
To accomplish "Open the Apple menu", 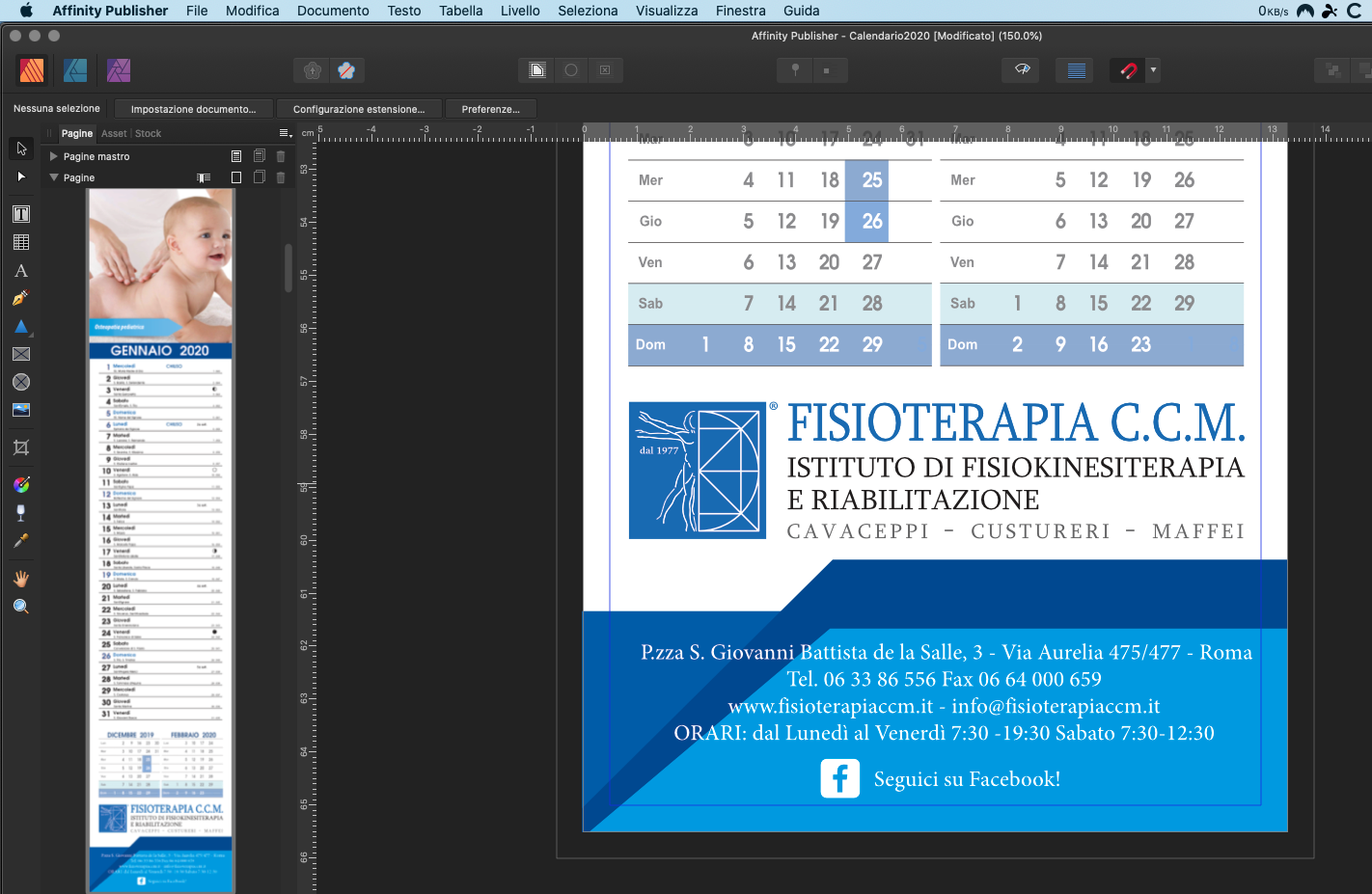I will (x=26, y=11).
